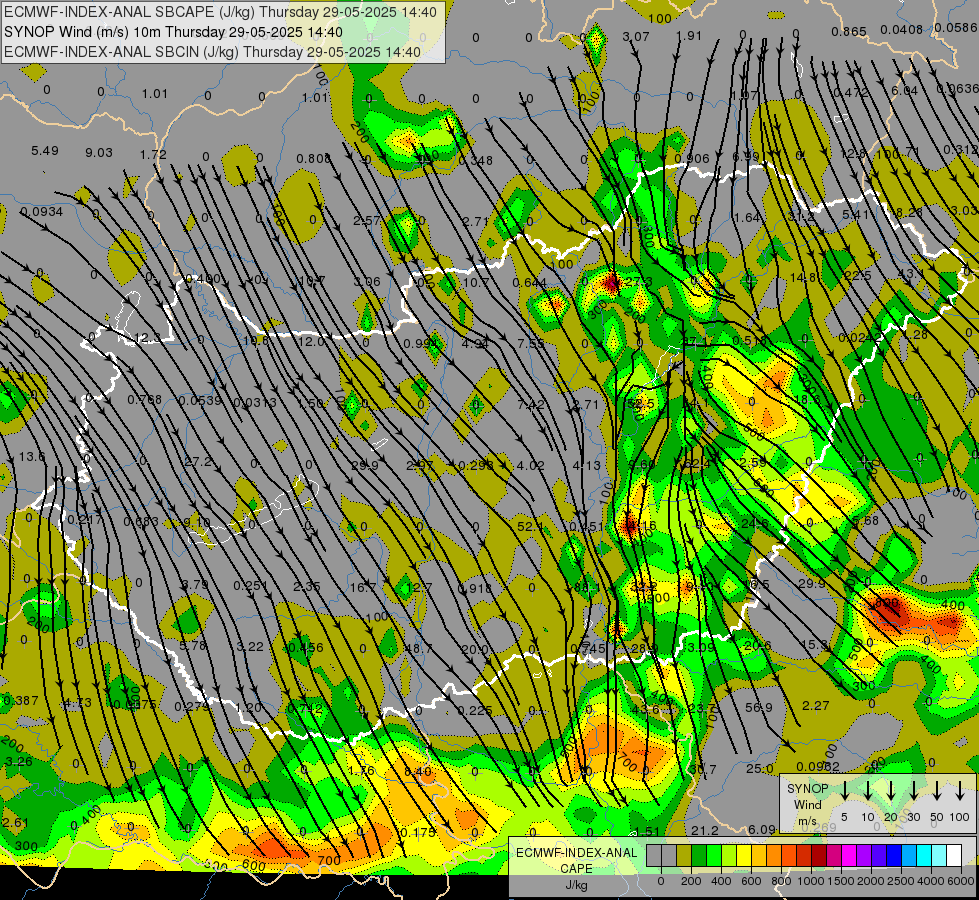Image resolution: width=979 pixels, height=900 pixels.
Task: Select the olive CAPE legend swatch
Action: pyautogui.click(x=684, y=856)
